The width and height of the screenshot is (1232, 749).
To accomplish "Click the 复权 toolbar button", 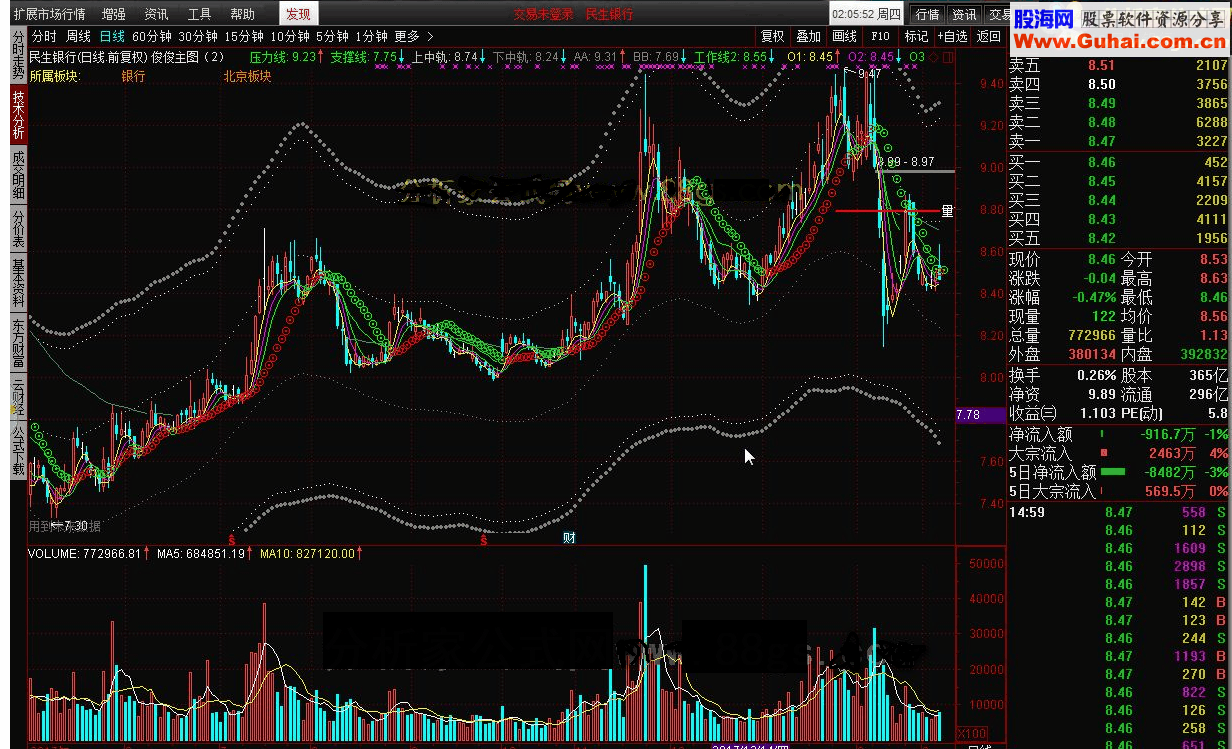I will (772, 36).
